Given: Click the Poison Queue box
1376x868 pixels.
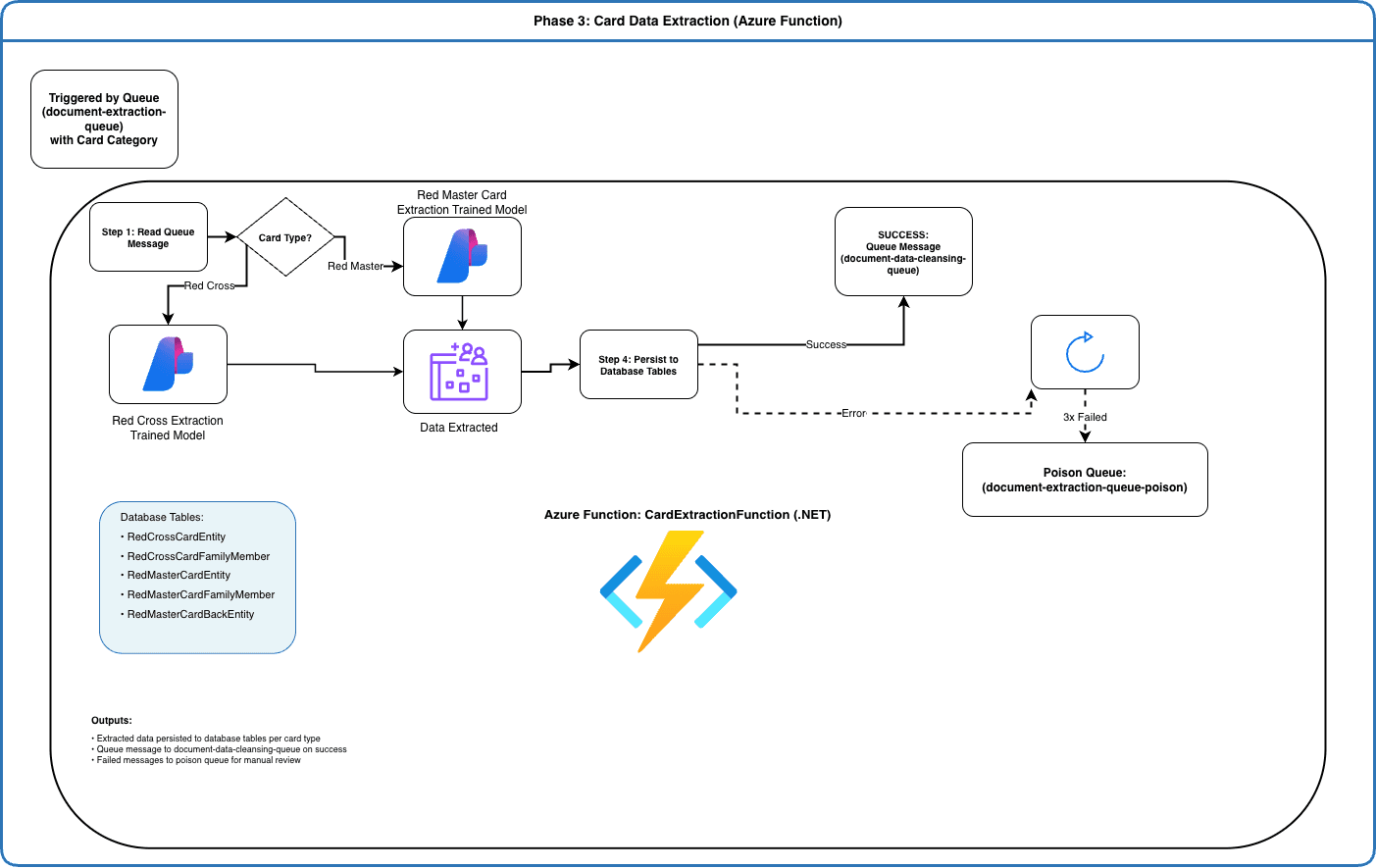Looking at the screenshot, I should tap(1085, 480).
